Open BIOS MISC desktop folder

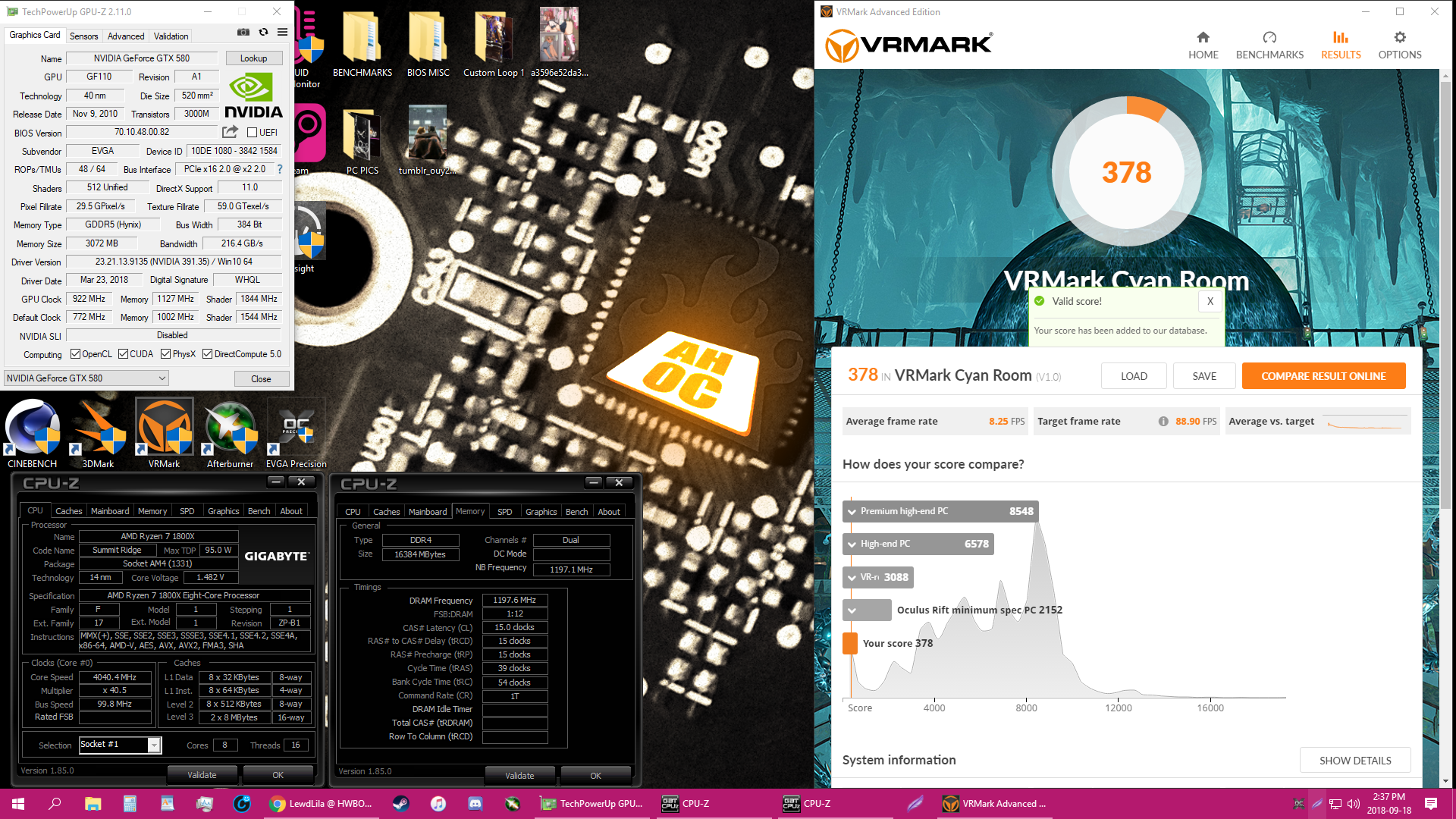[x=428, y=43]
